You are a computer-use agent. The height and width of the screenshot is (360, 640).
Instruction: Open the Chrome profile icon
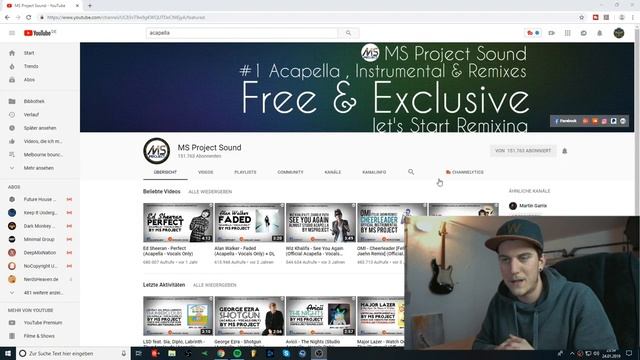coord(622,18)
